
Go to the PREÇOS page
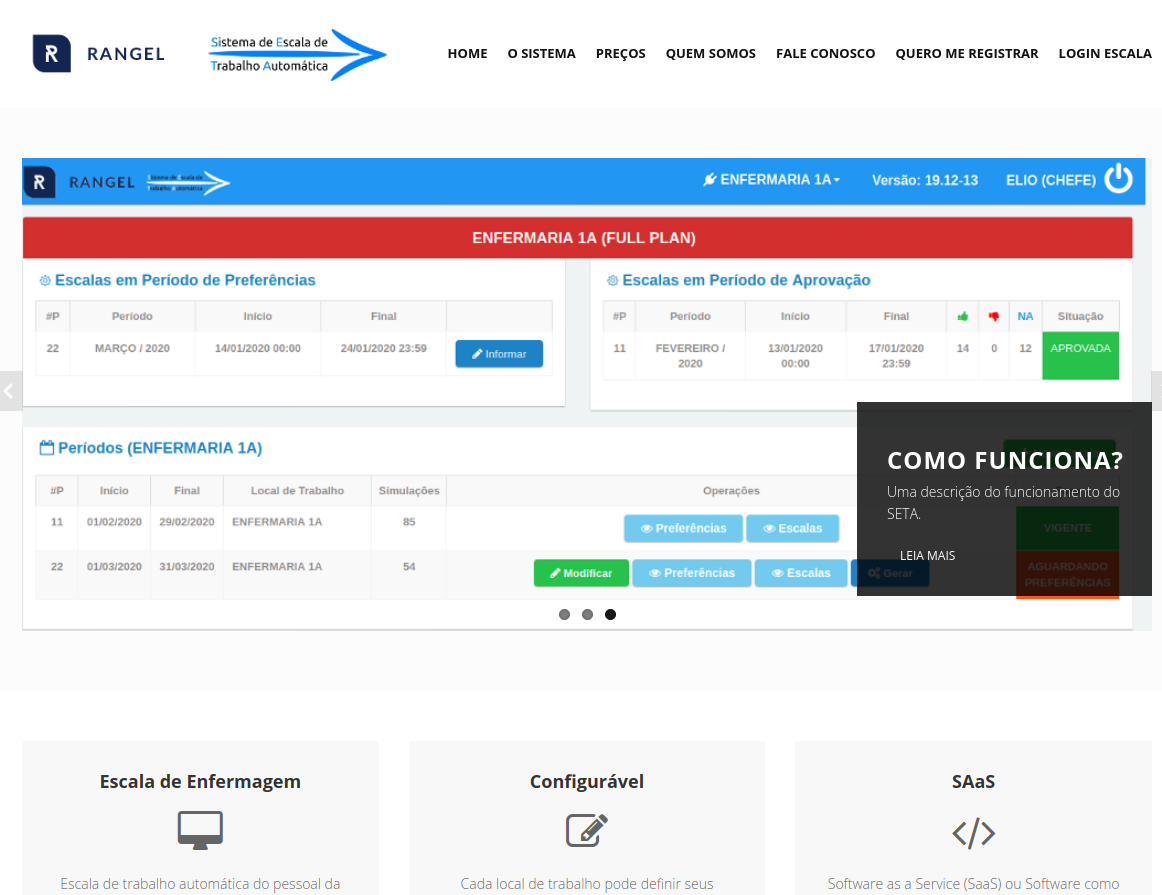[x=620, y=54]
